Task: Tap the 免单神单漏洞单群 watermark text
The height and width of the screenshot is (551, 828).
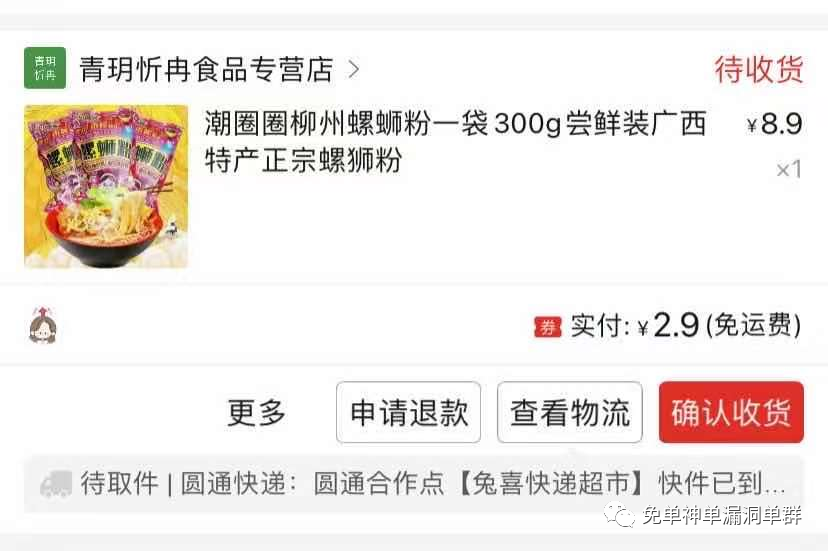Action: click(x=722, y=515)
